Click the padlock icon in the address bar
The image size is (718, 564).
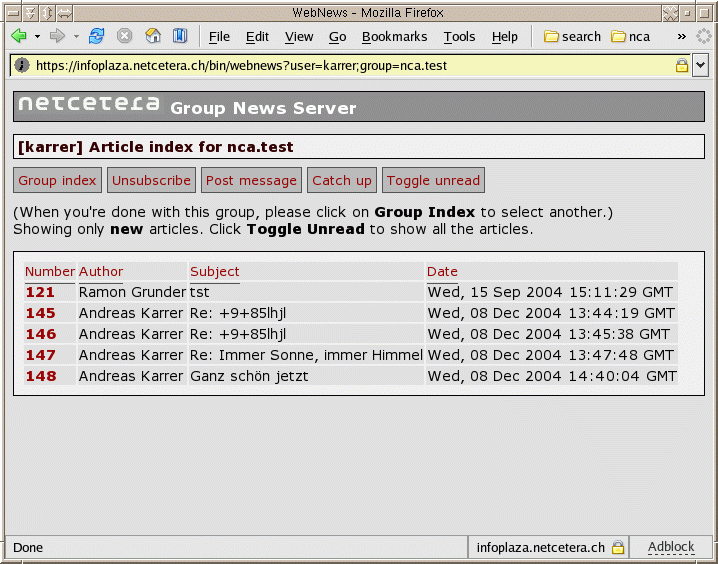[x=681, y=65]
